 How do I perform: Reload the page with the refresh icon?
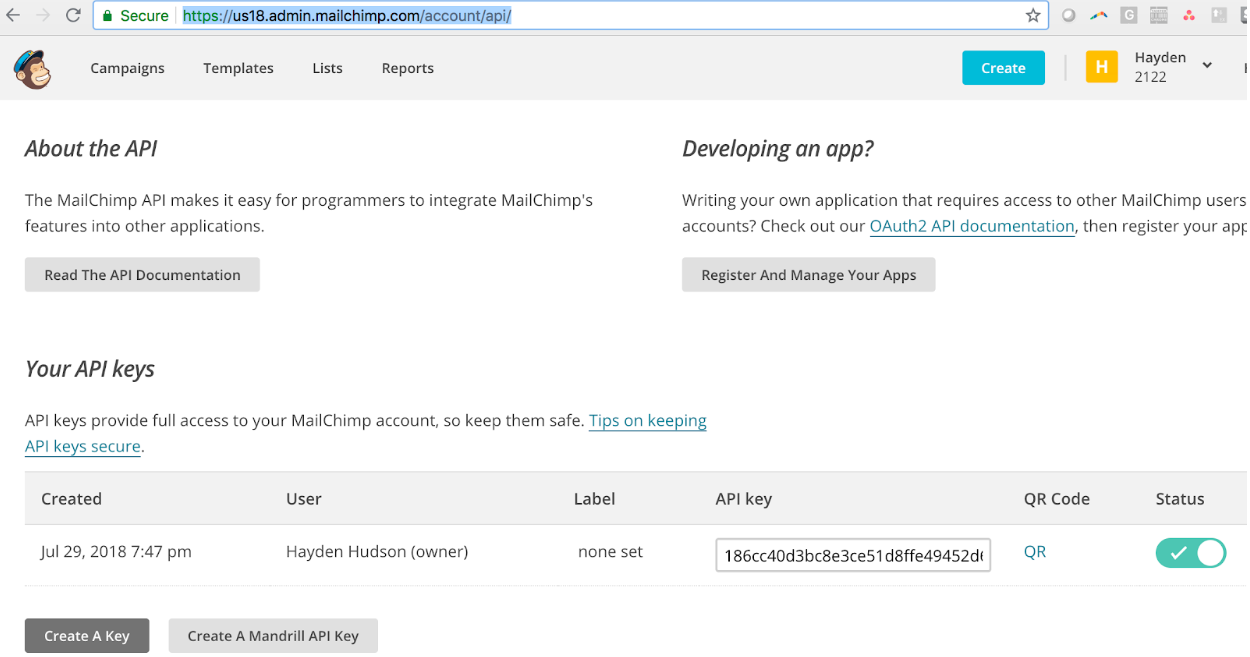73,15
